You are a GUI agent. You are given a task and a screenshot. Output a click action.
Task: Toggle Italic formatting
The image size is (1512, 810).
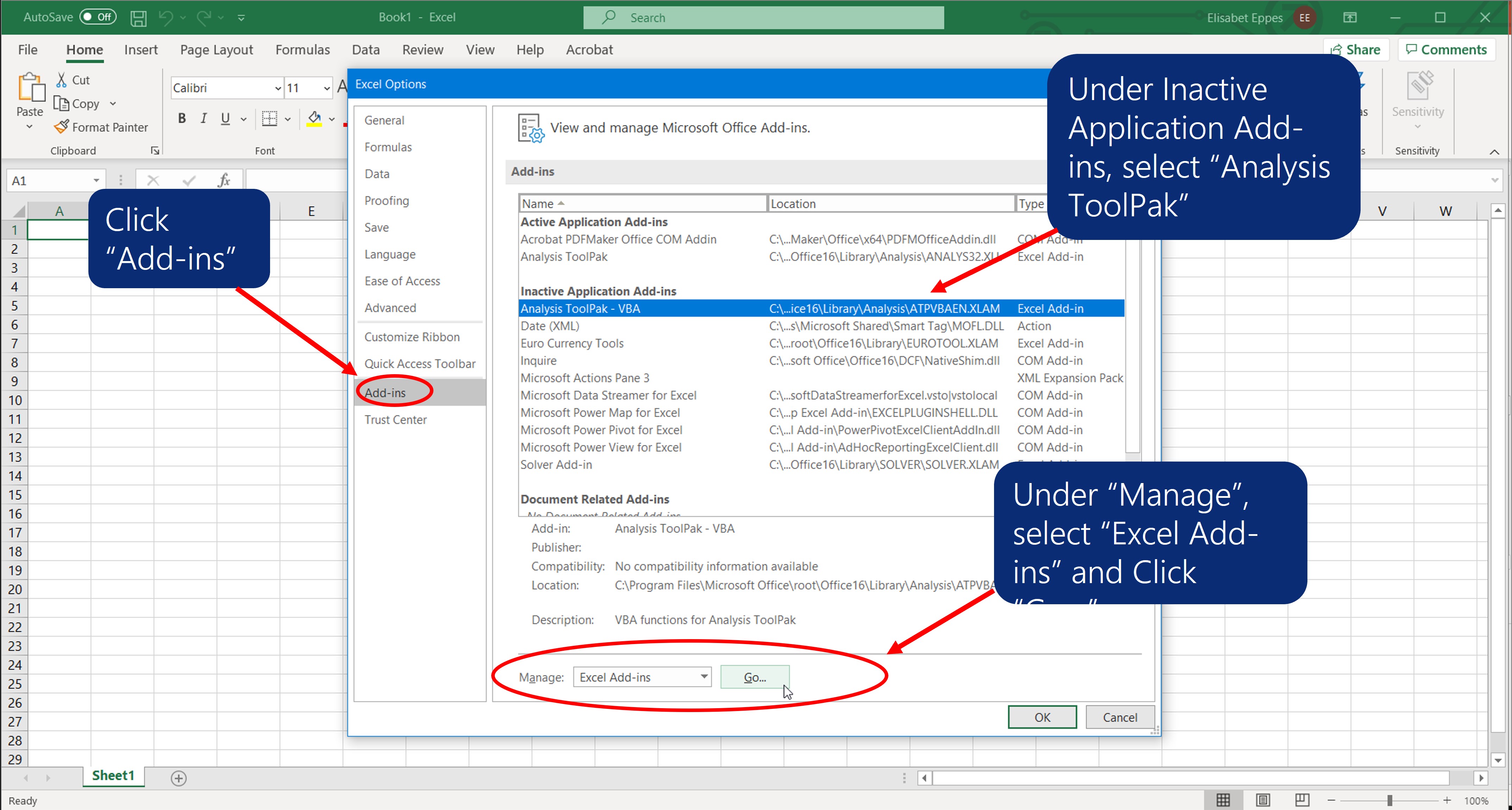pyautogui.click(x=203, y=119)
